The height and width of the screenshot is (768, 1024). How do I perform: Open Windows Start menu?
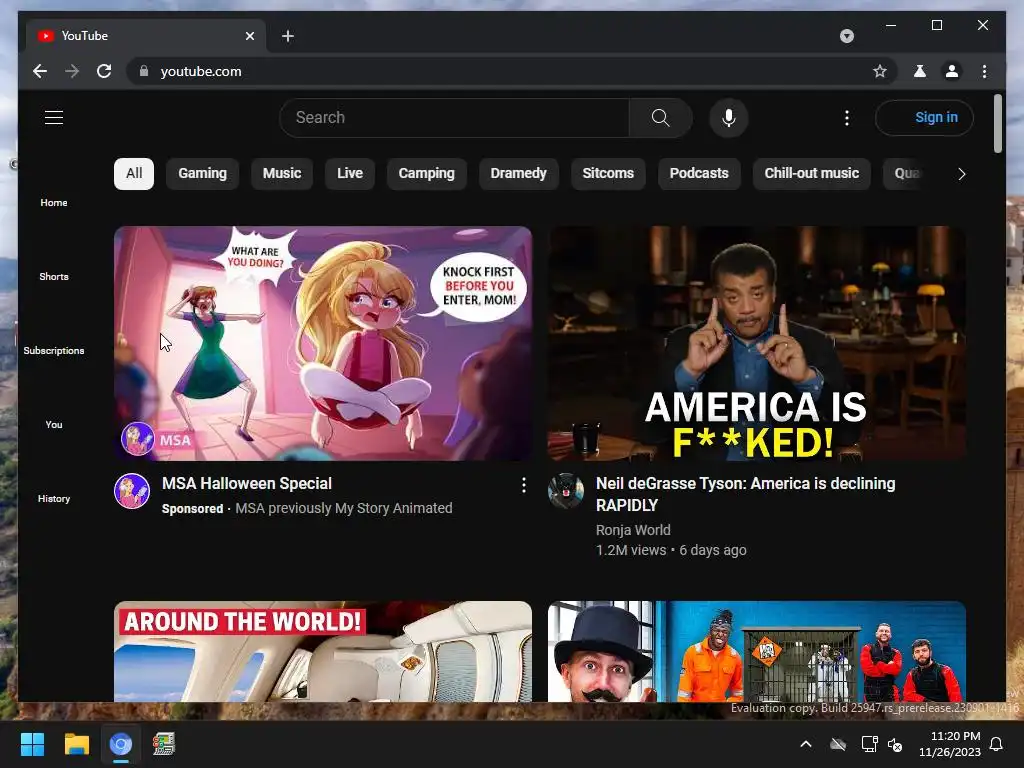point(33,744)
